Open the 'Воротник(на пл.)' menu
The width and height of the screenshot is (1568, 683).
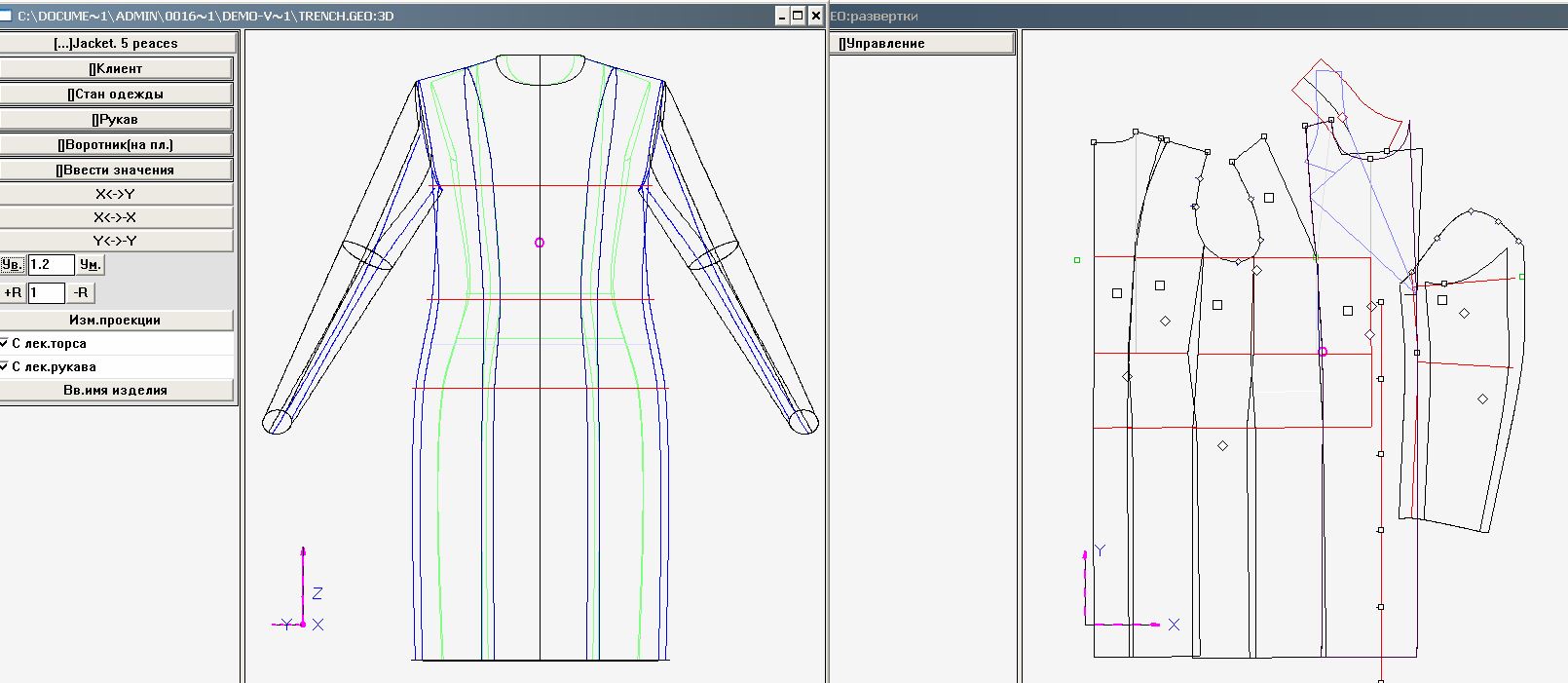click(116, 144)
